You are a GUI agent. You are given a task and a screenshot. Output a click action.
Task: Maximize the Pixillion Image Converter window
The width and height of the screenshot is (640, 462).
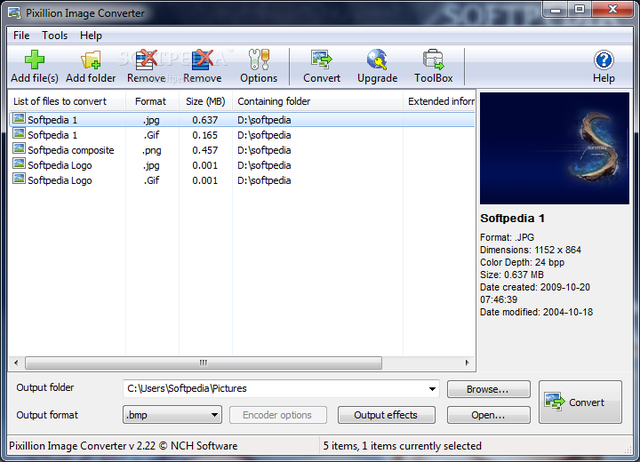(579, 9)
